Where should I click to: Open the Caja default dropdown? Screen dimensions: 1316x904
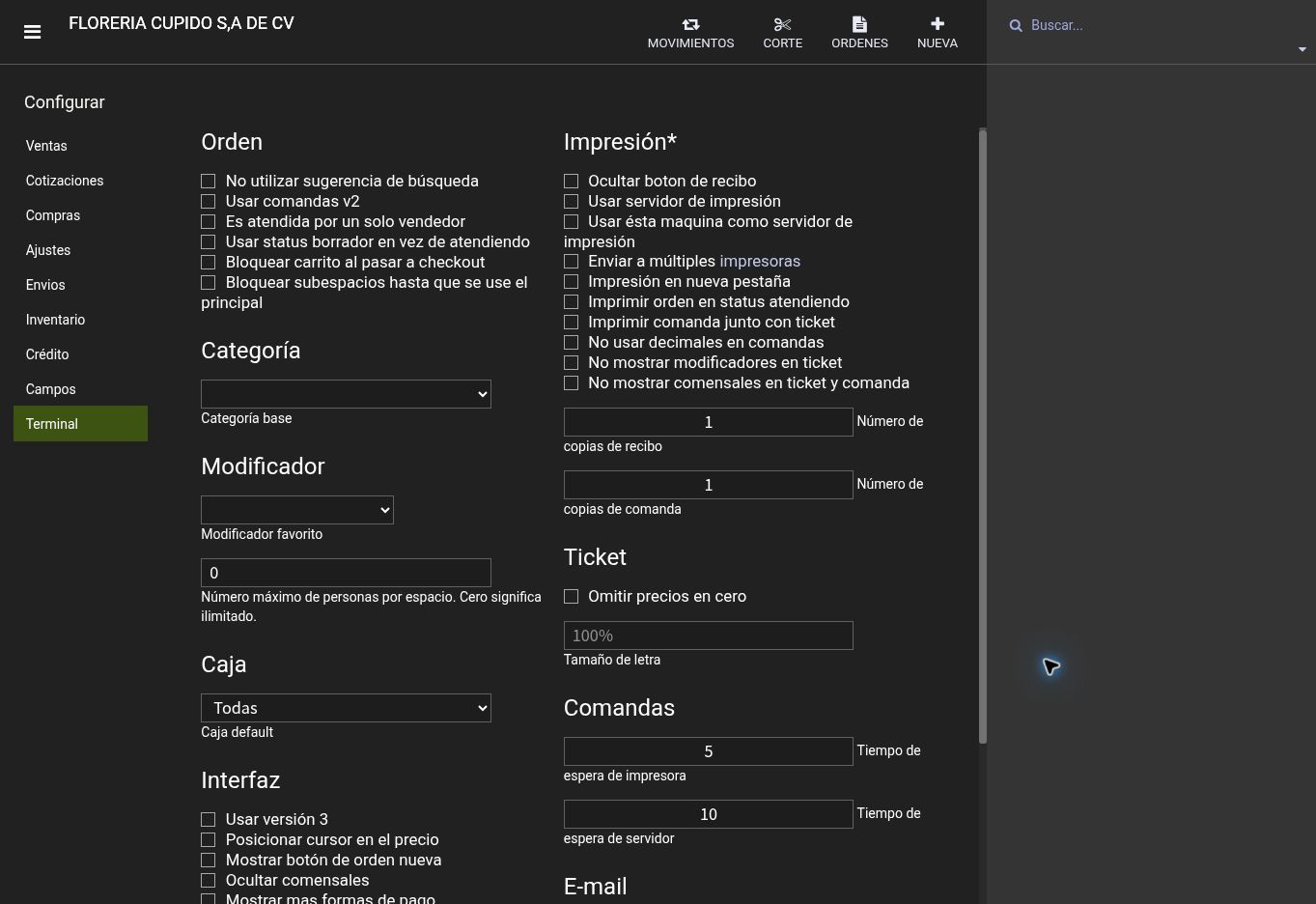346,708
